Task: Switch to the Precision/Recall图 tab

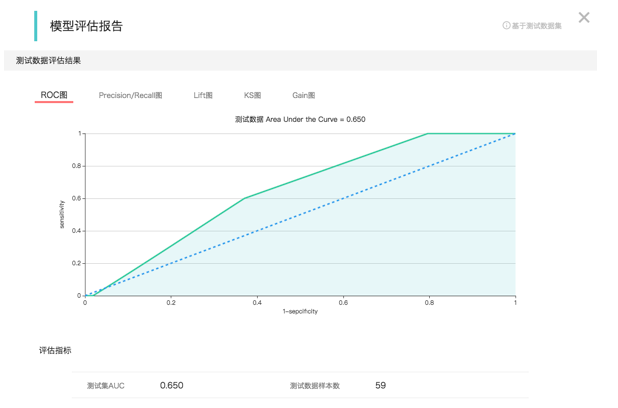Action: pos(130,96)
